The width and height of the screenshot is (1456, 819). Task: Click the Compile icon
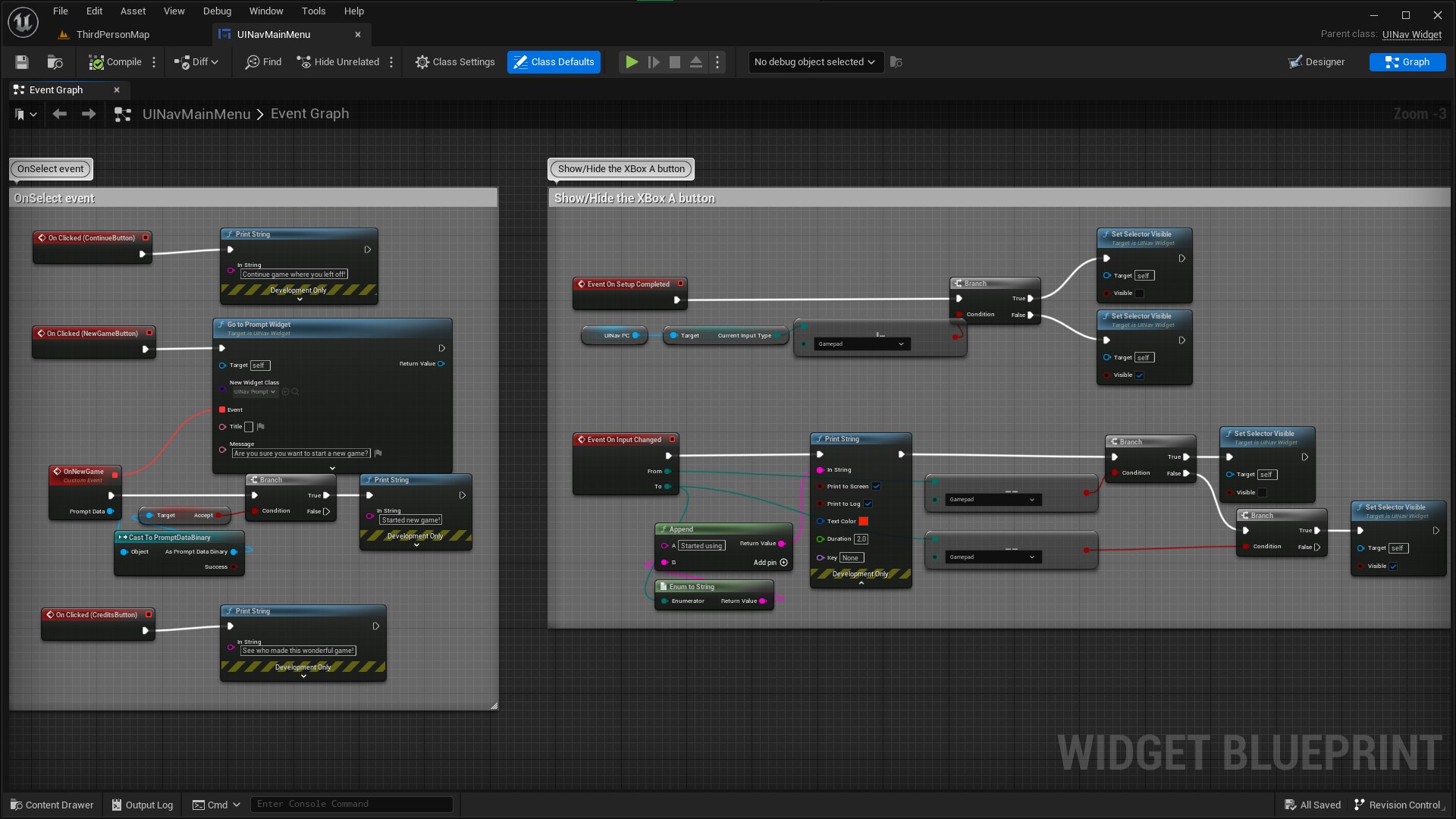pyautogui.click(x=98, y=61)
